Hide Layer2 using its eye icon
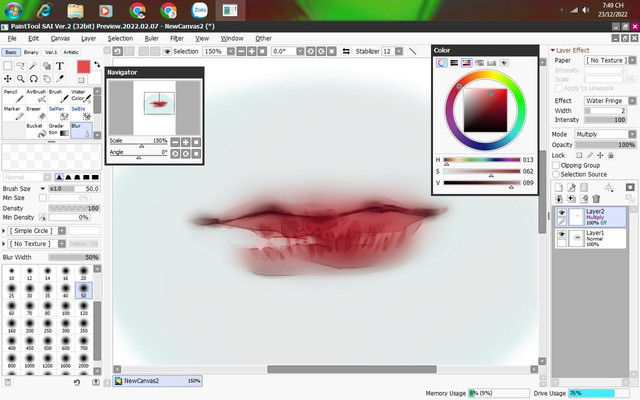640x400 pixels. pos(561,214)
